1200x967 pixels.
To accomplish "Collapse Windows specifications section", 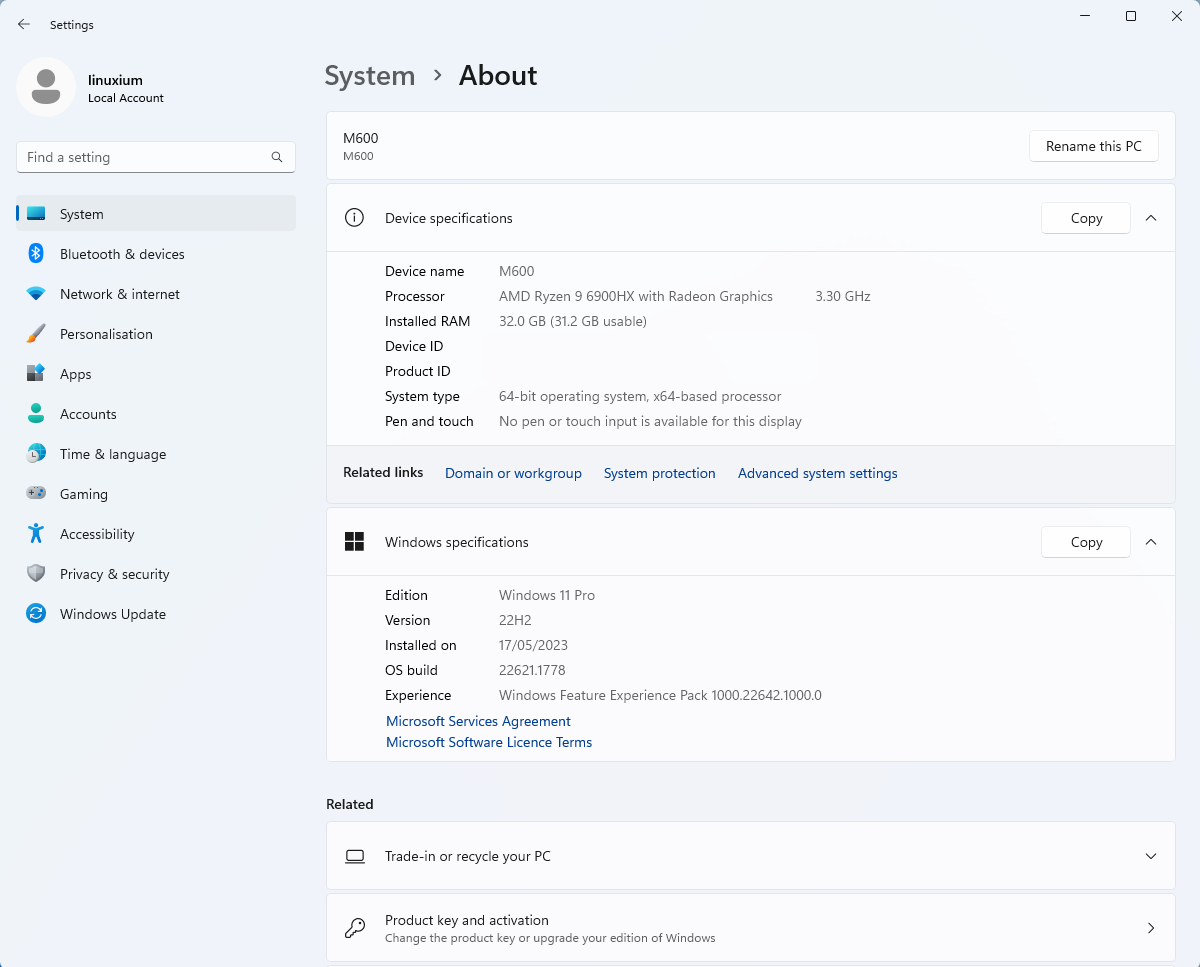I will (x=1151, y=542).
